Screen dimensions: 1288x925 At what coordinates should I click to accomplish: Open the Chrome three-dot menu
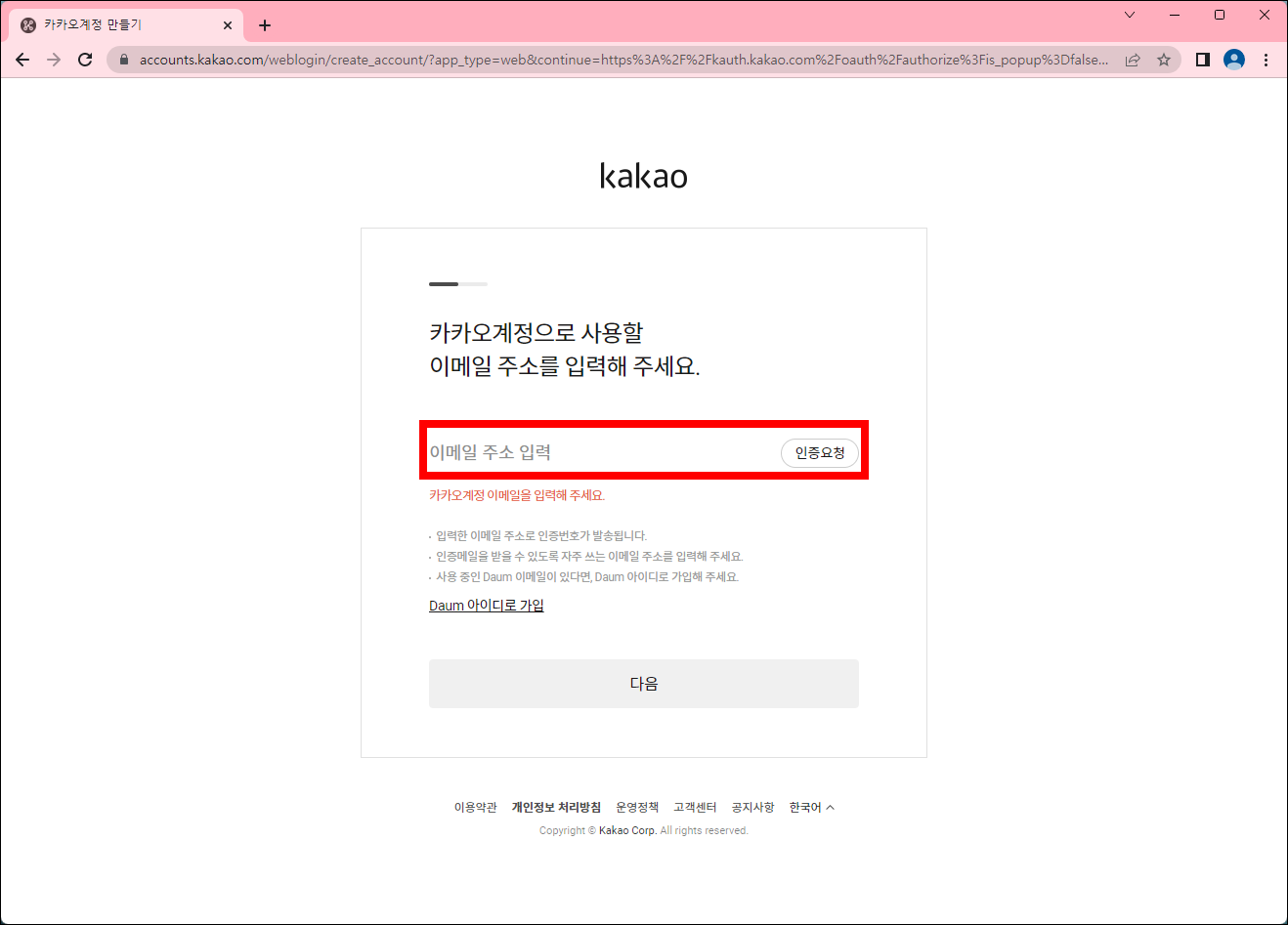coord(1266,60)
